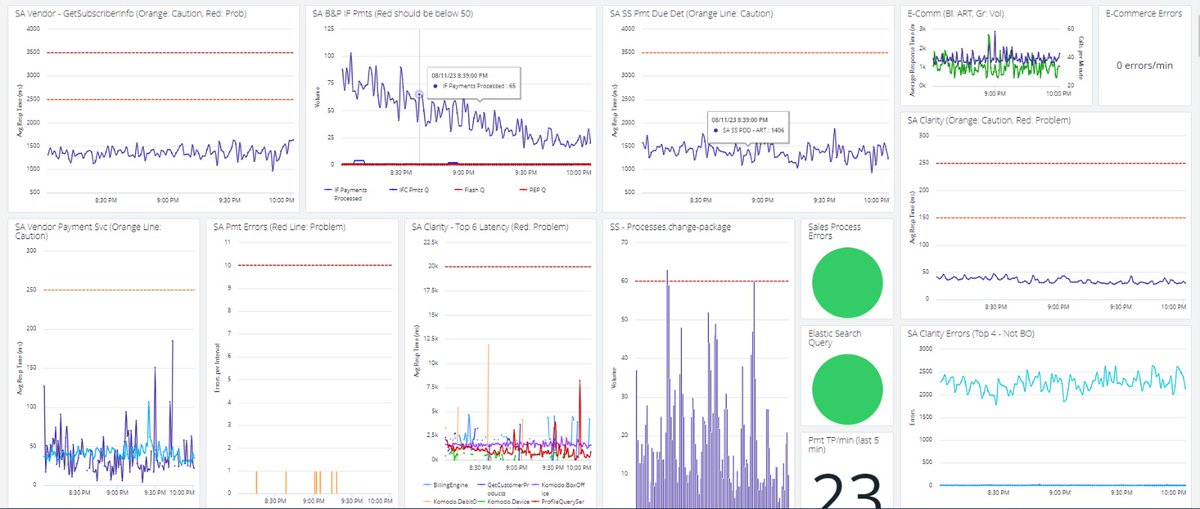This screenshot has height=509, width=1200.
Task: Click the red 20k line in Top 6 Latency
Action: [x=519, y=267]
